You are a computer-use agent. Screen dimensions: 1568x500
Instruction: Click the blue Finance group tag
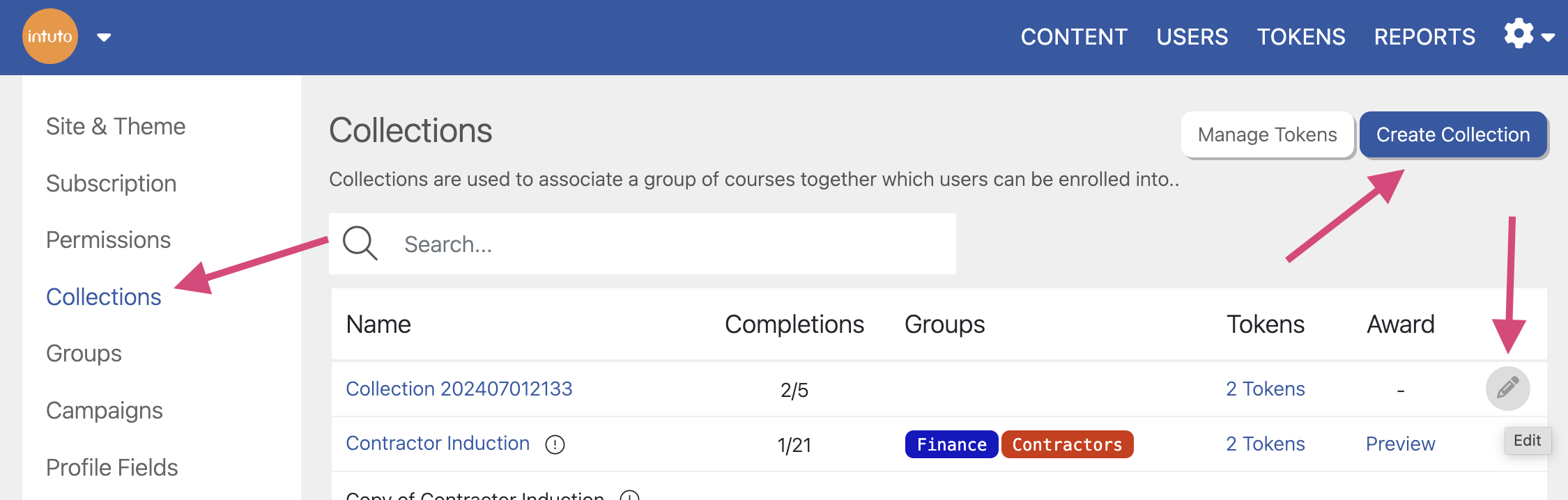point(951,444)
